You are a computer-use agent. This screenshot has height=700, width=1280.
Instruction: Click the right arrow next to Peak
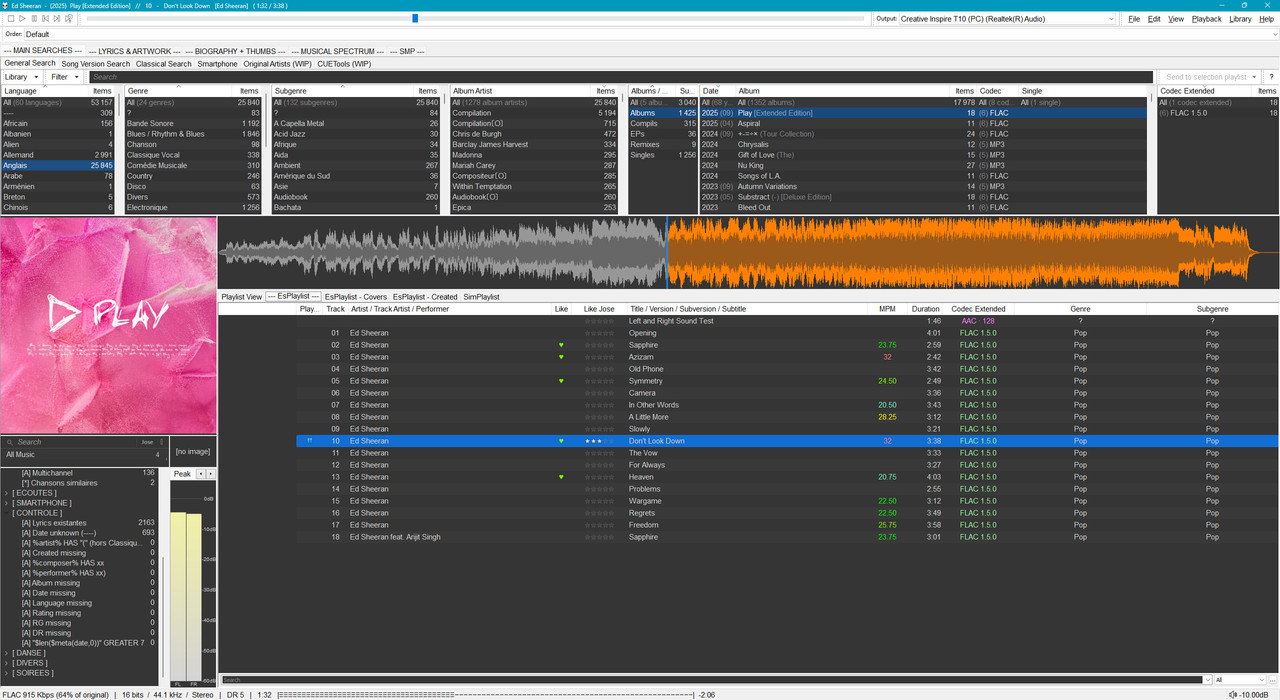click(210, 474)
